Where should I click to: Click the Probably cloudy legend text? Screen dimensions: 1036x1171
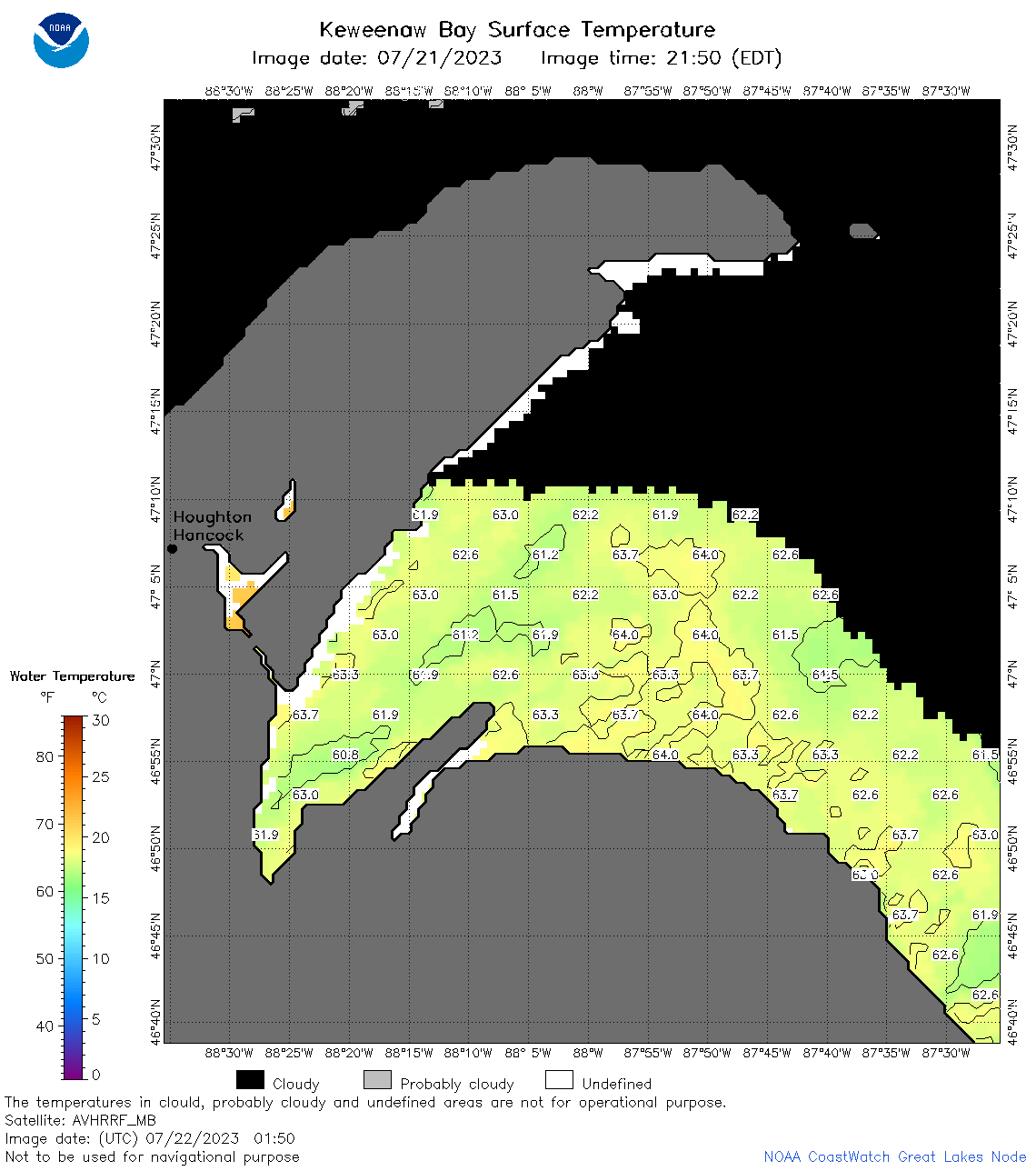point(457,1084)
